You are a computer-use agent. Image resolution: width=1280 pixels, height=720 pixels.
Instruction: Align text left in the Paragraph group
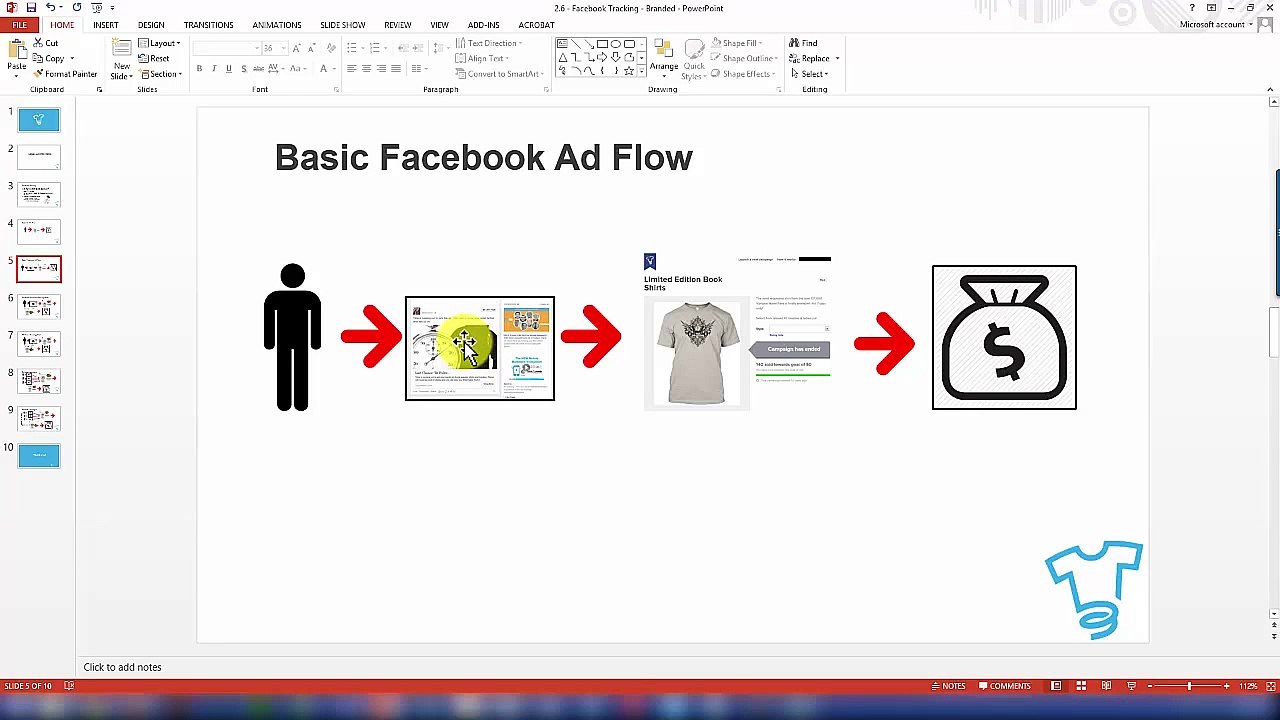click(351, 69)
